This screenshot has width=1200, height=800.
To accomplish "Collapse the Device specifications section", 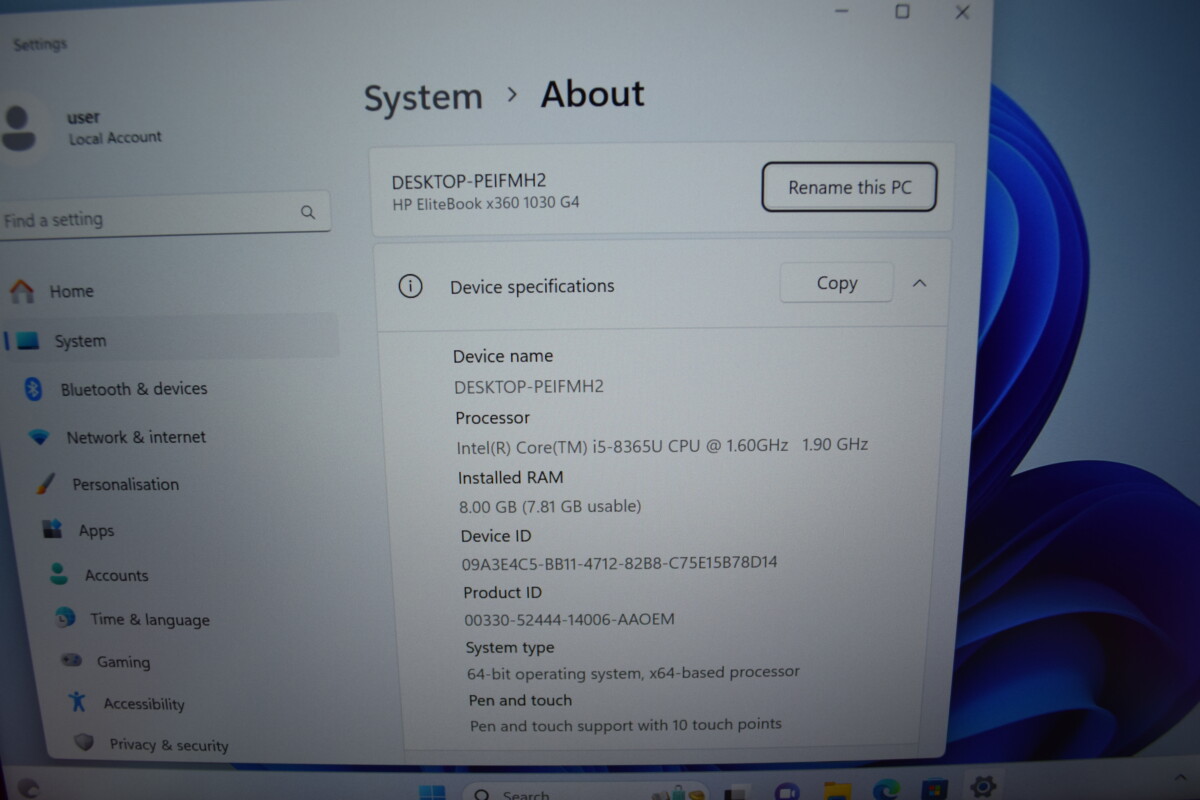I will pos(919,283).
